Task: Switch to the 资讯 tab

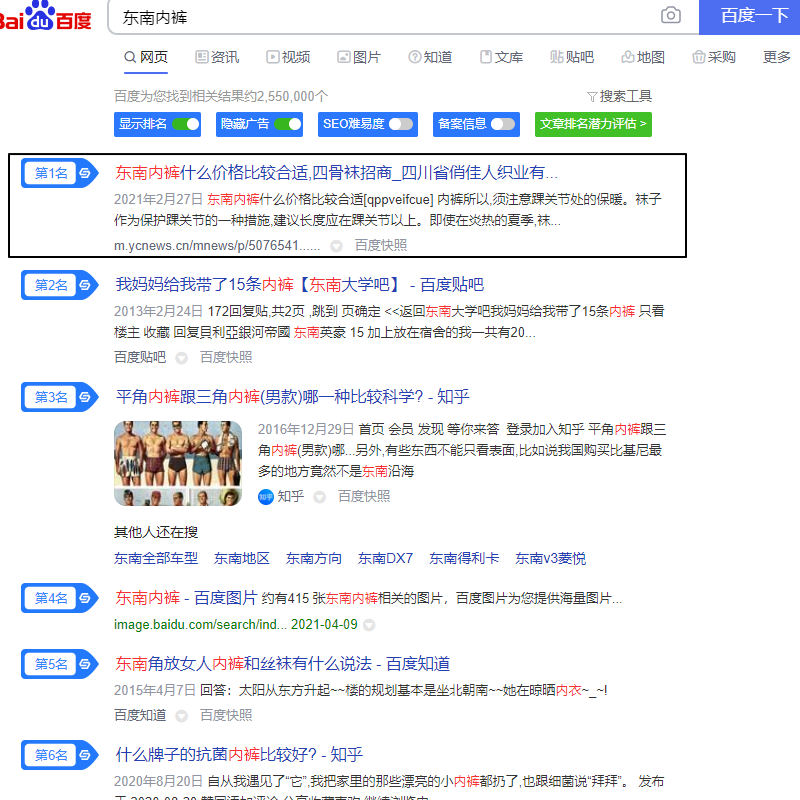Action: [x=217, y=57]
